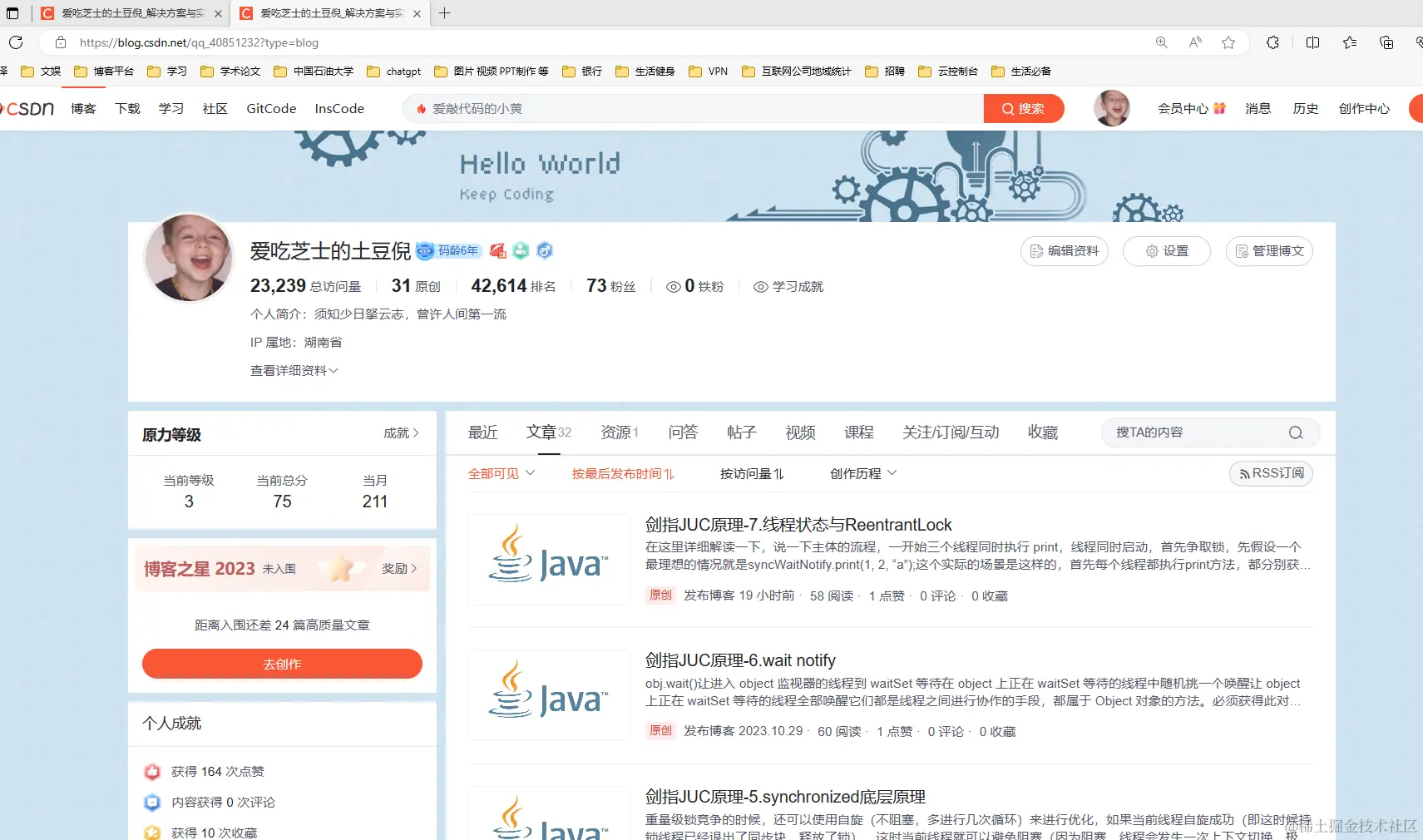Click the 去创作 button
The height and width of the screenshot is (840, 1423).
[282, 664]
